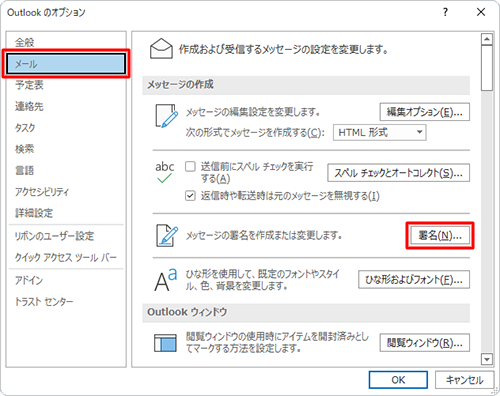Click ひな形およびフォント(F)... button

click(414, 279)
